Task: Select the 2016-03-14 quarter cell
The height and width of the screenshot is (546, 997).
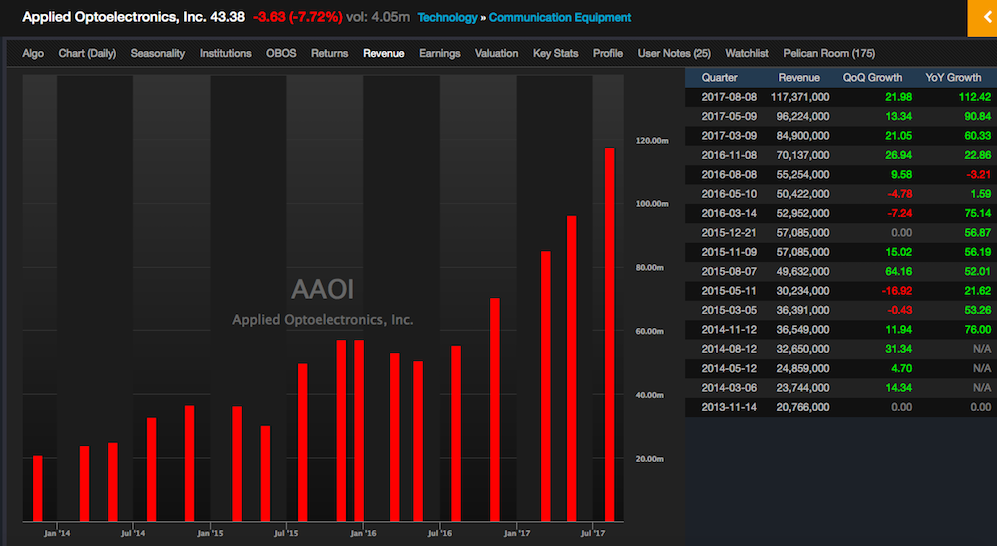Action: pyautogui.click(x=729, y=214)
